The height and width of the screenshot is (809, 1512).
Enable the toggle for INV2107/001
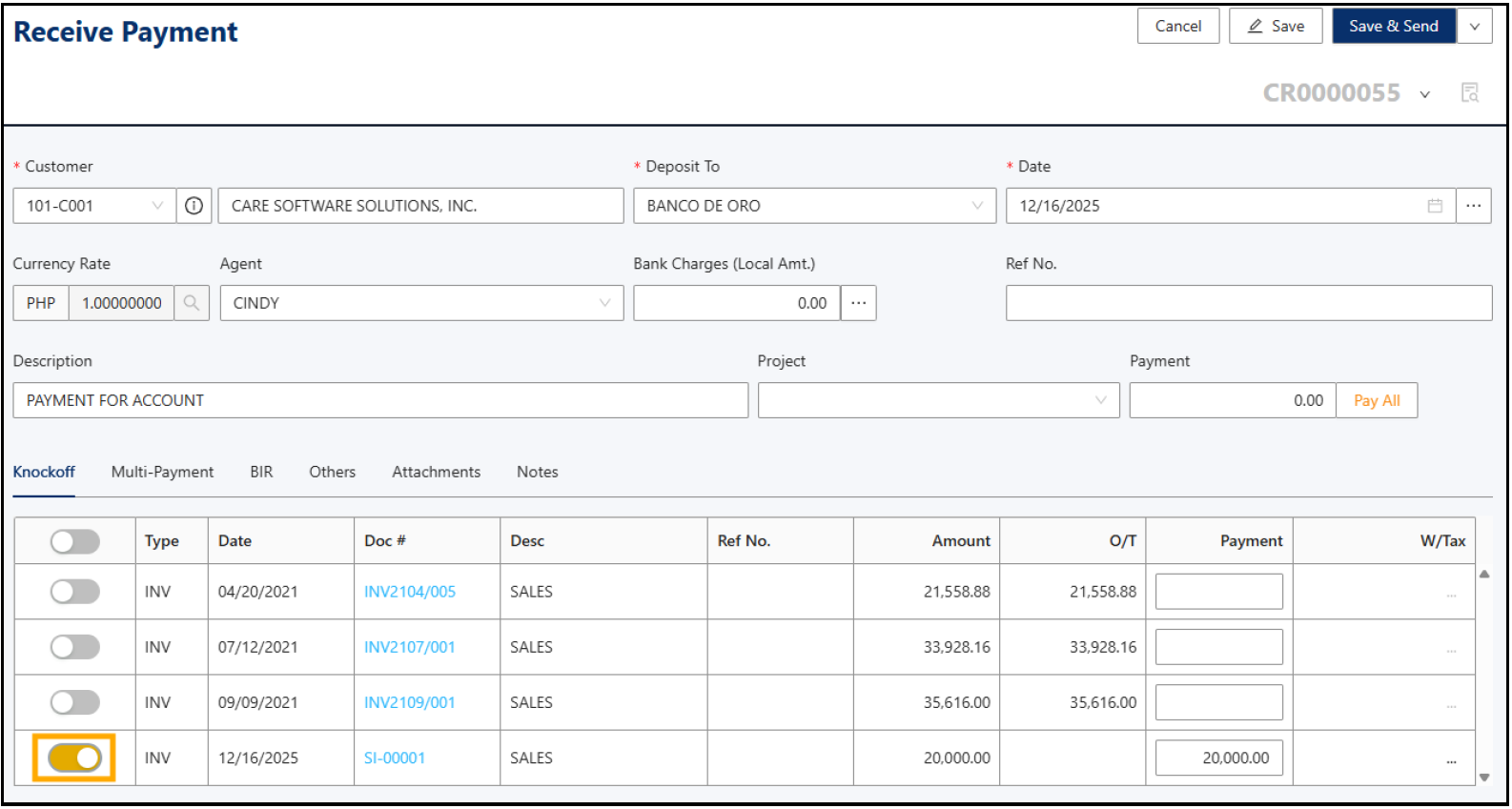pos(75,647)
